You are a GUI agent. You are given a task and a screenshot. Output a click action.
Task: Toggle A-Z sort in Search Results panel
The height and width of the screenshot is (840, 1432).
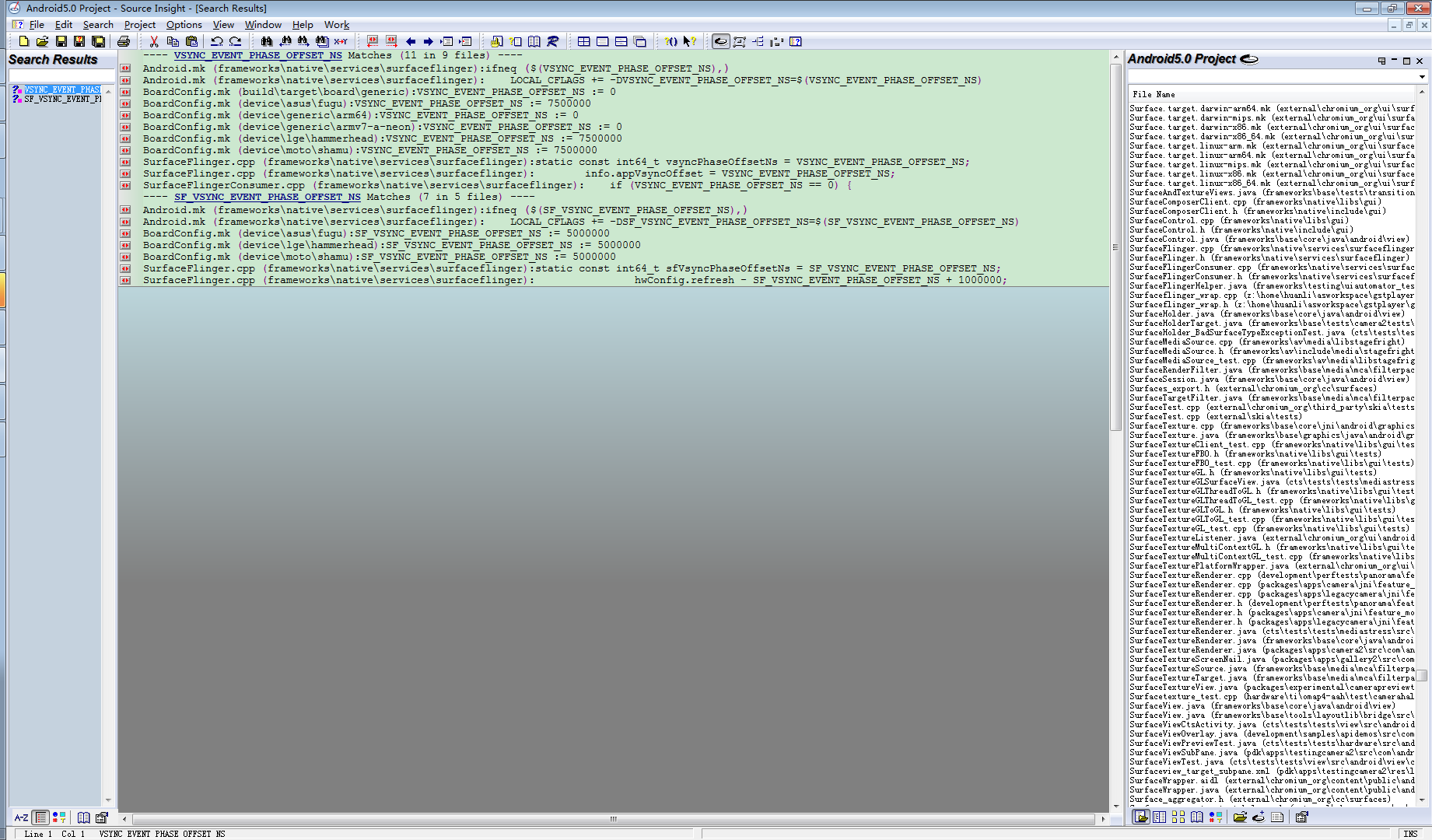(21, 817)
